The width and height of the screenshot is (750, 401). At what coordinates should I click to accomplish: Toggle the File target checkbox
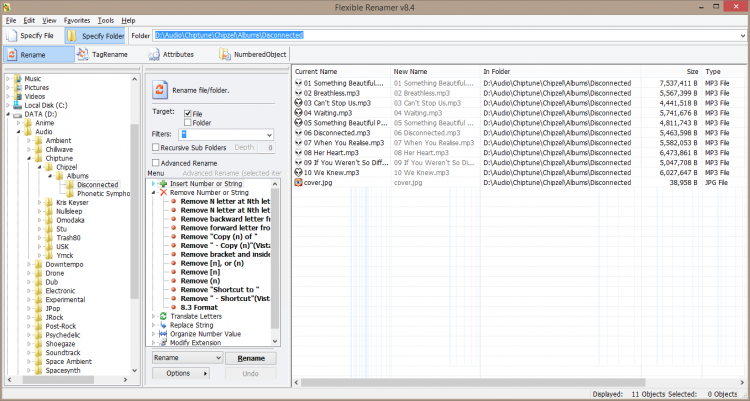click(188, 114)
